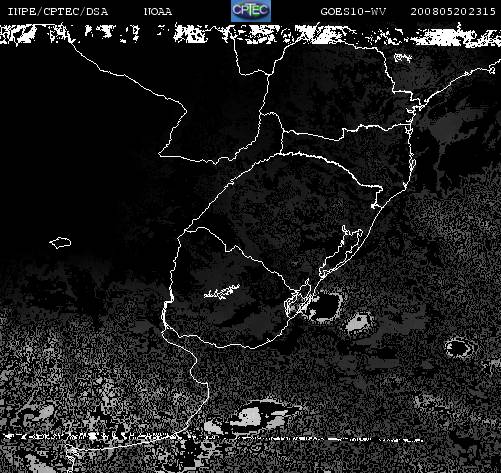
Task: Click the GOES10-WV satellite label
Action: [353, 12]
